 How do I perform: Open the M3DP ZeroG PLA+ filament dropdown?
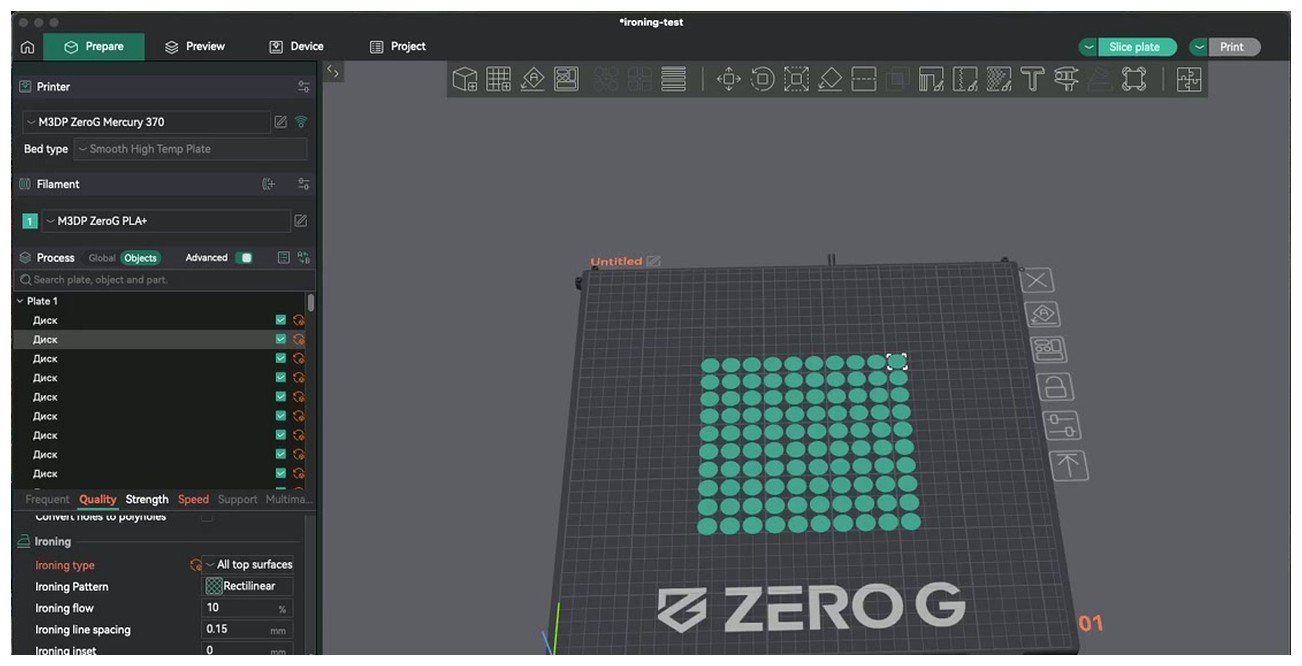coord(166,221)
